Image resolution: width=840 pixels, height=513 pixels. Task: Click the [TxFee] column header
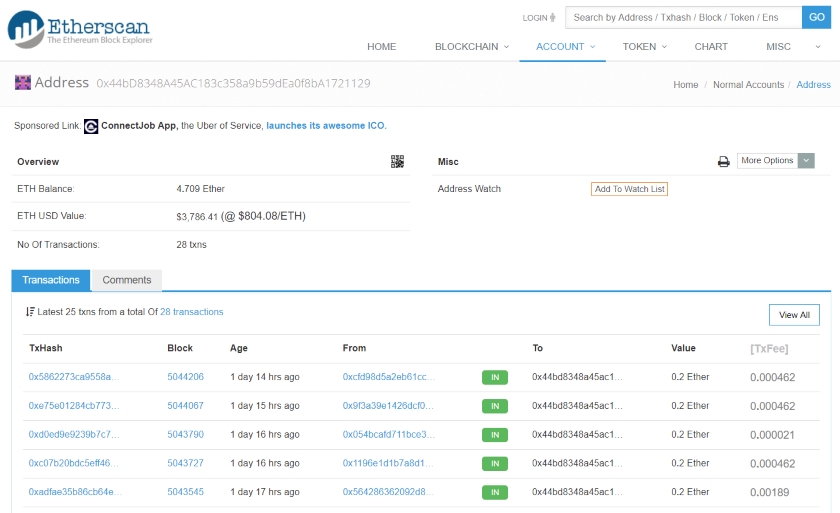(x=769, y=349)
